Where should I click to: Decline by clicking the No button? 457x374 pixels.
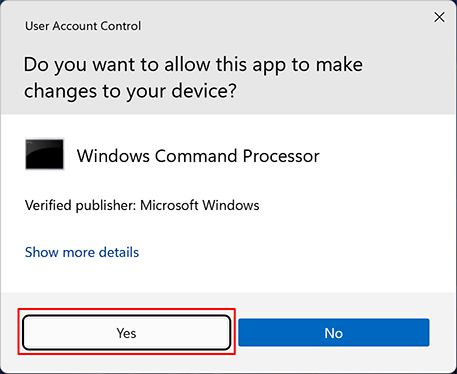[x=334, y=333]
